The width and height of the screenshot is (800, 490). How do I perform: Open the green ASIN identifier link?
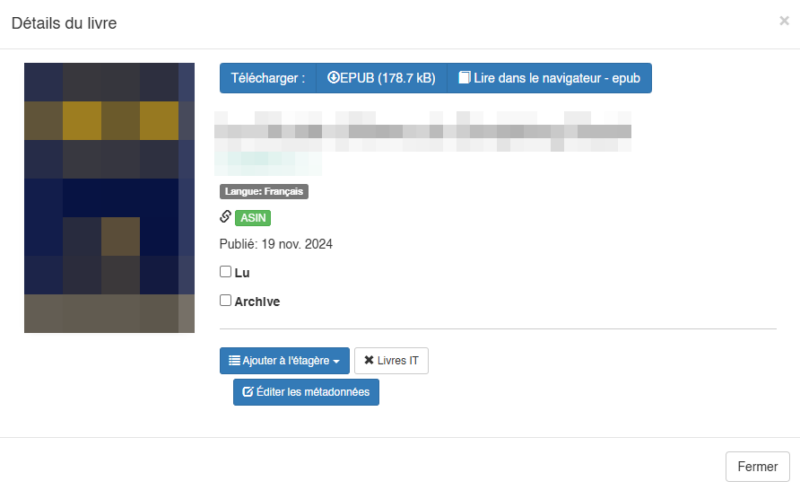[x=253, y=218]
